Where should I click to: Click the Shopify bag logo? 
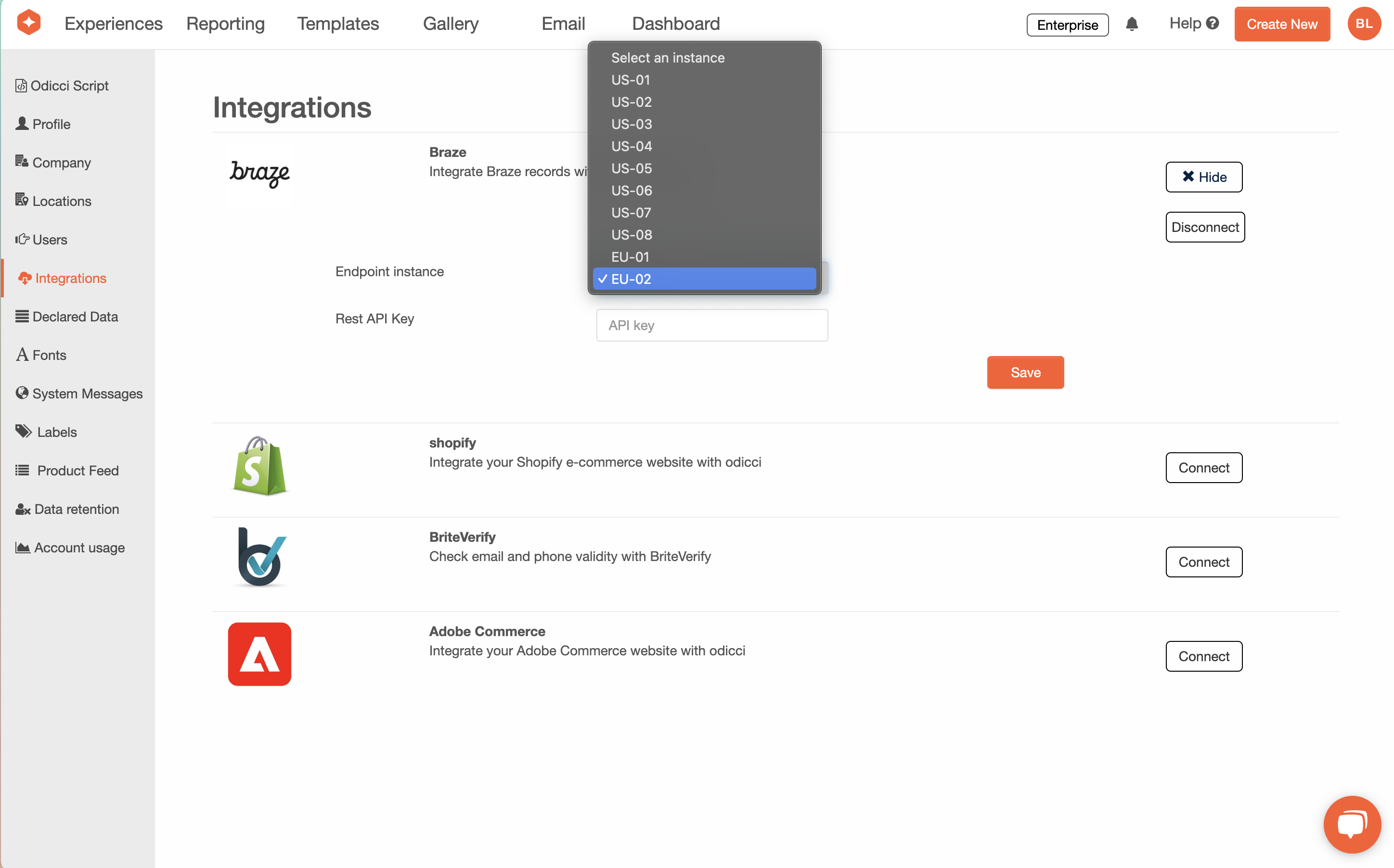click(259, 466)
